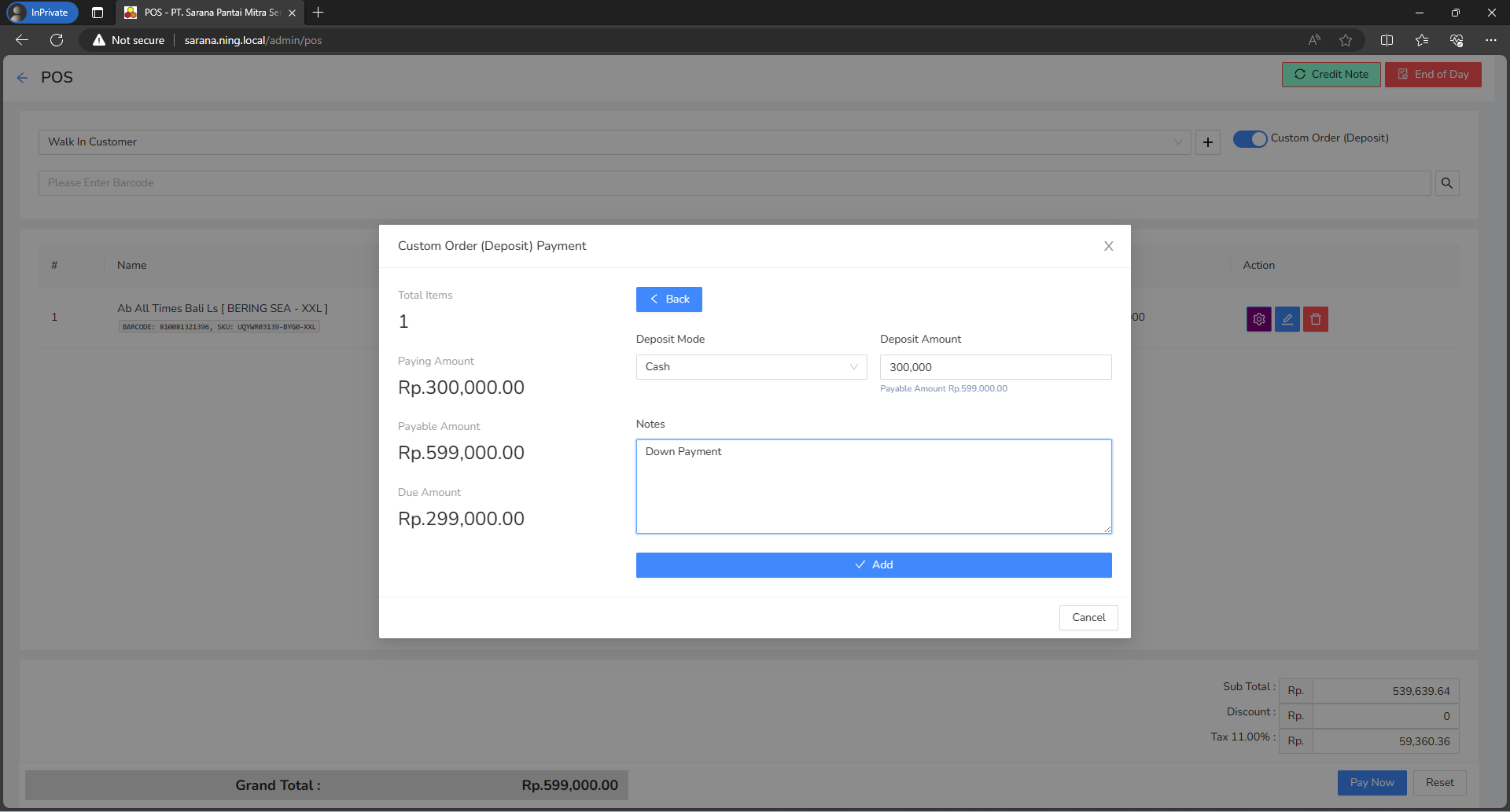Add the deposit payment
This screenshot has height=812, width=1510.
[x=874, y=565]
